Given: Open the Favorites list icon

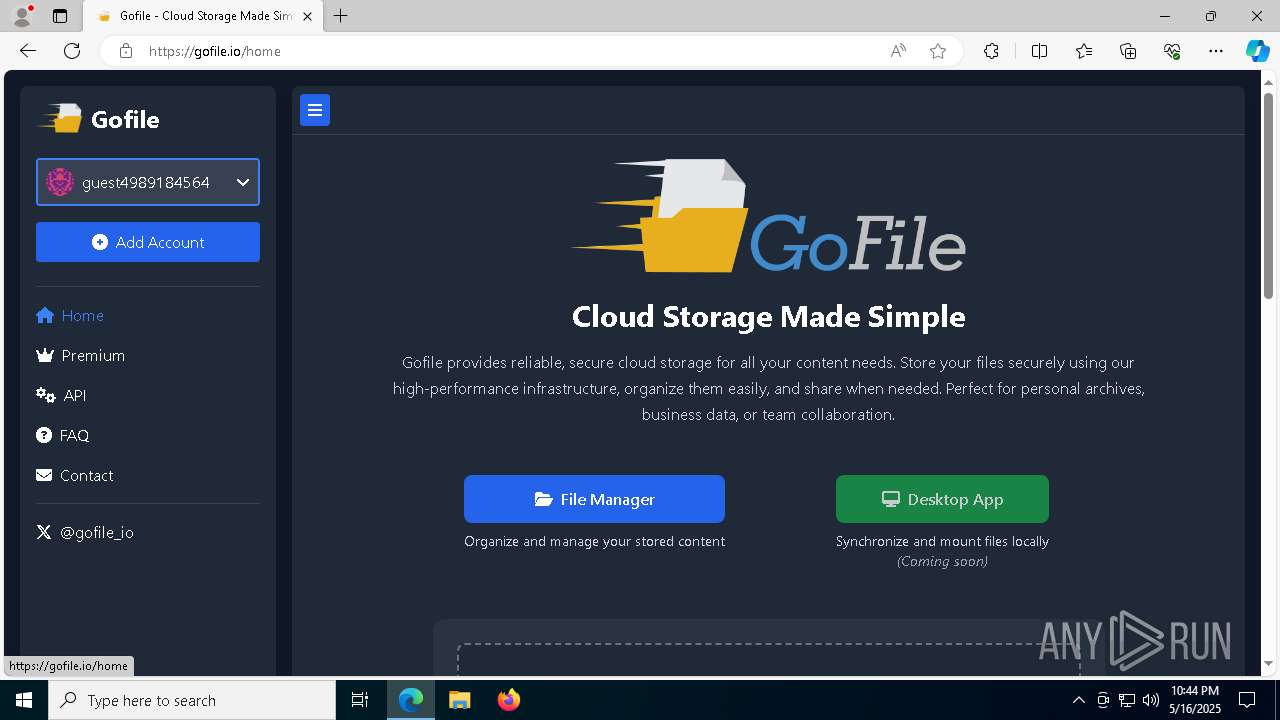Looking at the screenshot, I should click(x=1084, y=51).
